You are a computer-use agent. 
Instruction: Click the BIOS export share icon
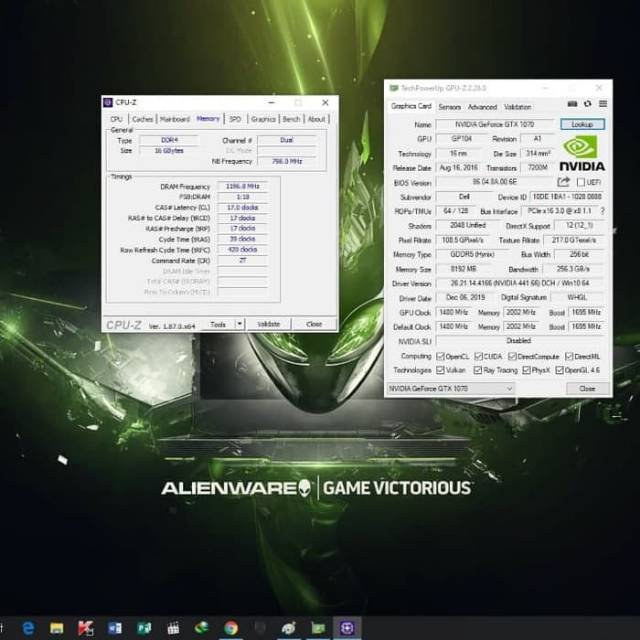click(x=564, y=182)
